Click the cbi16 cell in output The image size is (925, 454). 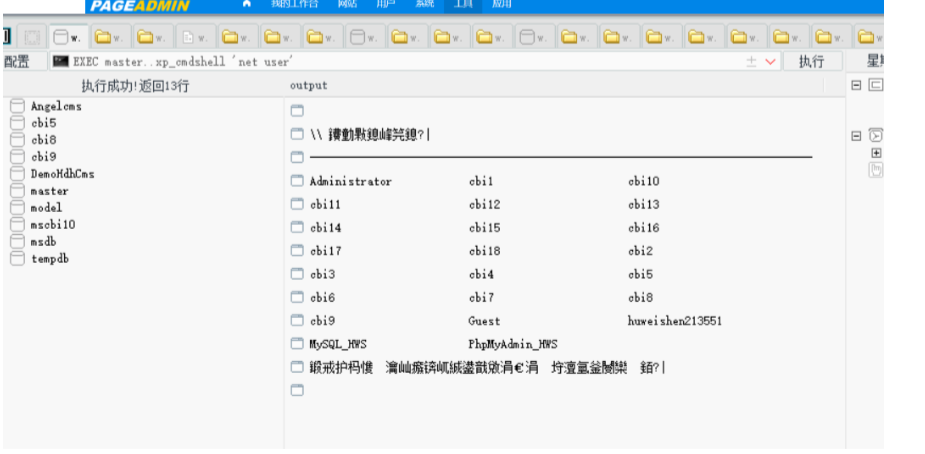(x=644, y=228)
